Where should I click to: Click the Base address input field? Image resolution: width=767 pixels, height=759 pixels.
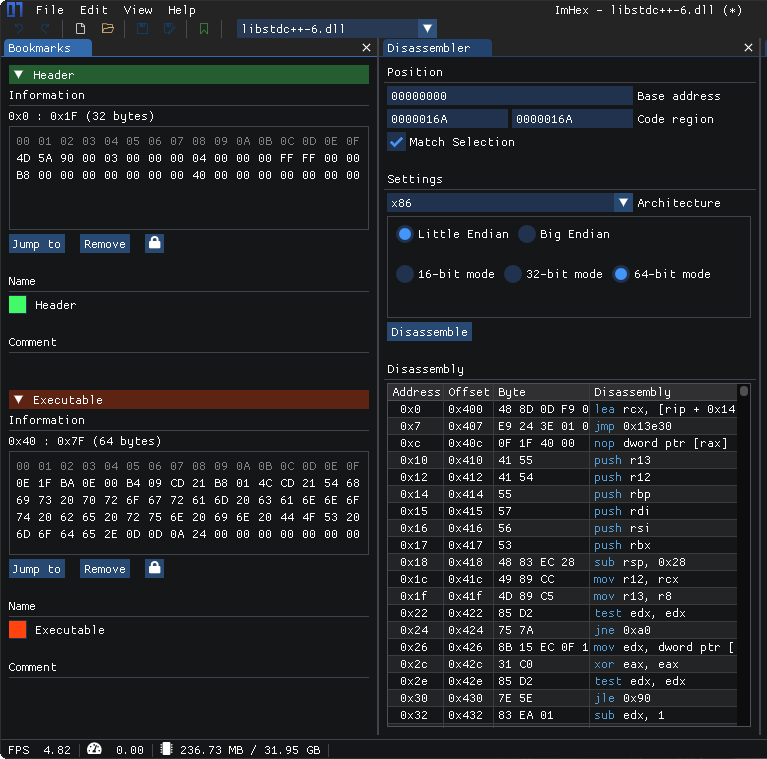pyautogui.click(x=509, y=96)
